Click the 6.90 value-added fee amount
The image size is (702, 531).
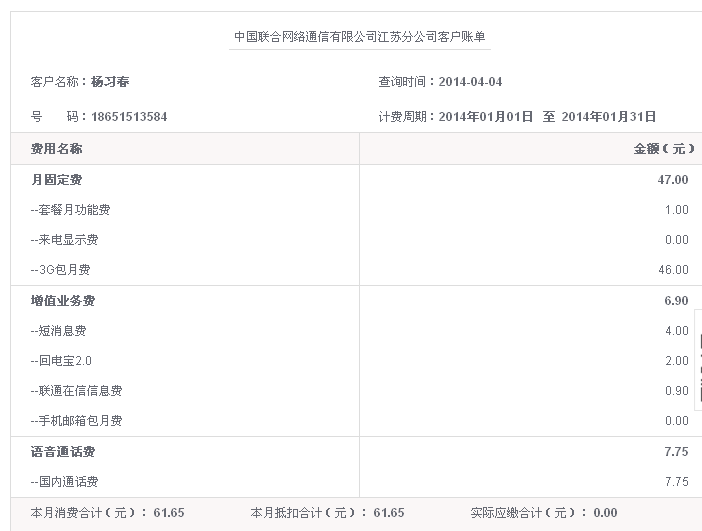[x=676, y=301]
